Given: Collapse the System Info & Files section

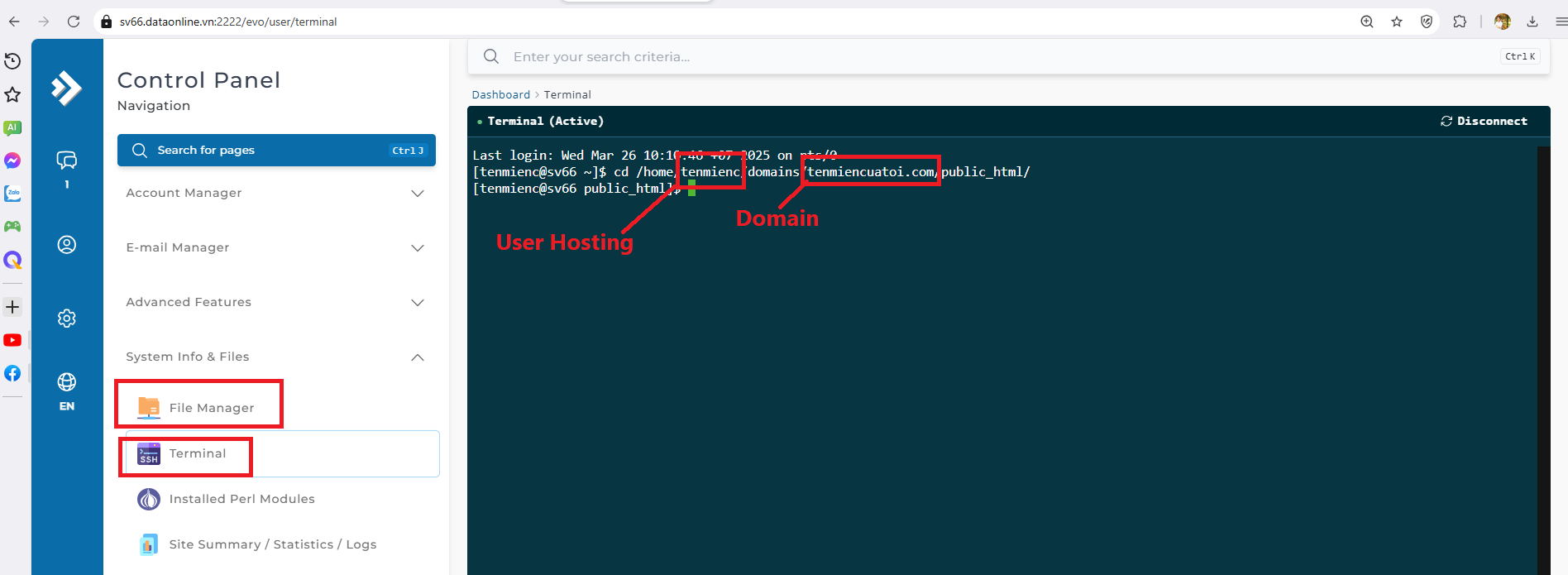Looking at the screenshot, I should (x=276, y=357).
